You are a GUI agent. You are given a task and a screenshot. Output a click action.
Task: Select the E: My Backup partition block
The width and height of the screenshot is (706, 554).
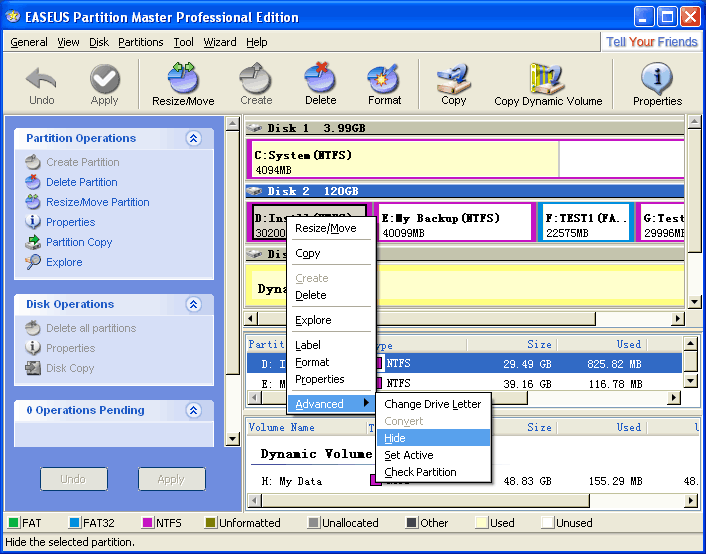(456, 222)
